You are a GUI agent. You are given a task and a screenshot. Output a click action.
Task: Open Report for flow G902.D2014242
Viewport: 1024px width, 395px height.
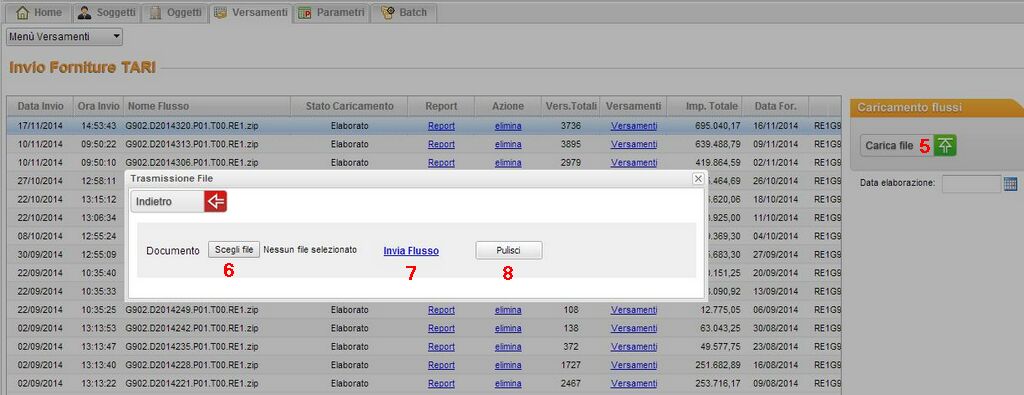[x=441, y=328]
